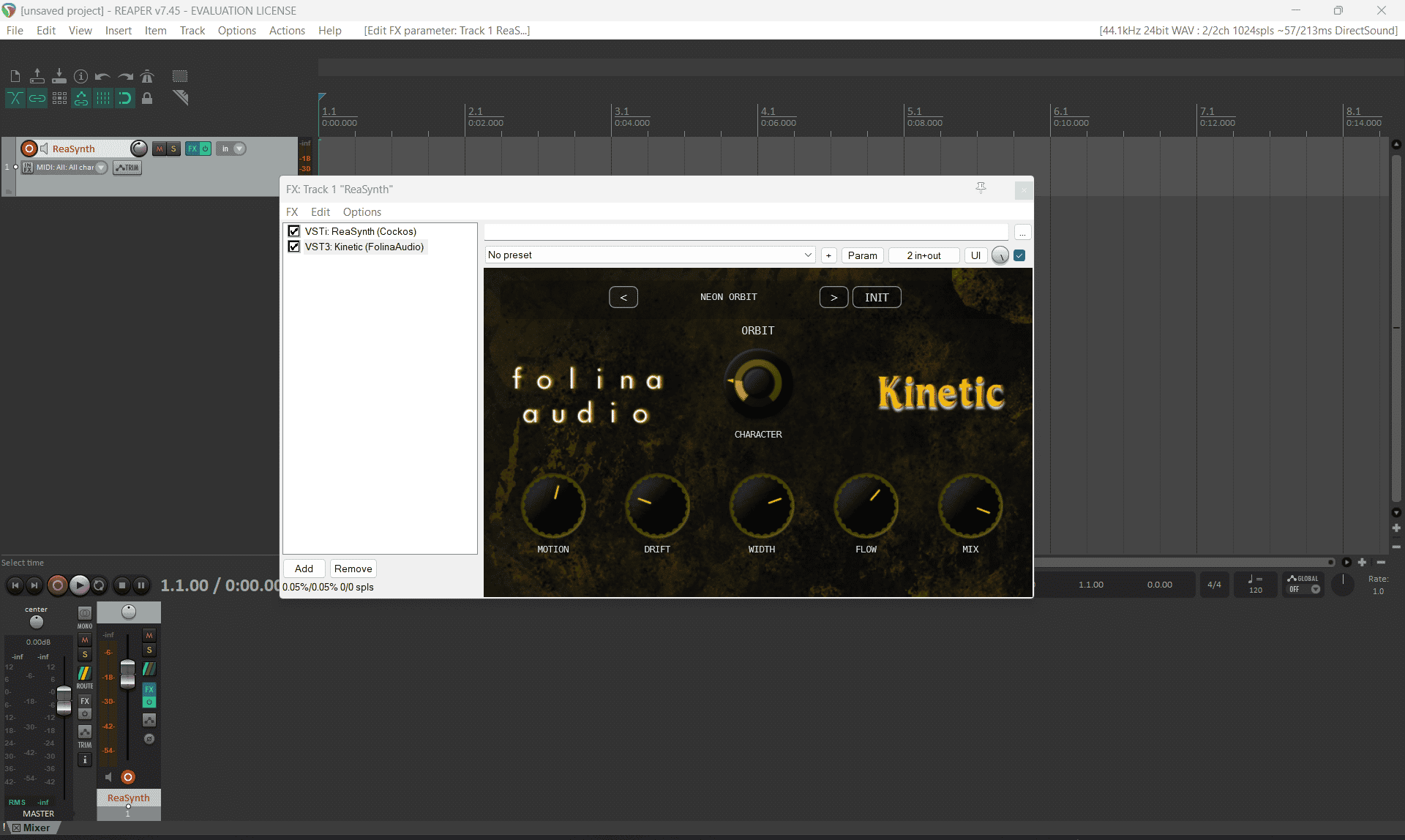Toggle the locking padlock icon
The image size is (1405, 840).
point(147,98)
